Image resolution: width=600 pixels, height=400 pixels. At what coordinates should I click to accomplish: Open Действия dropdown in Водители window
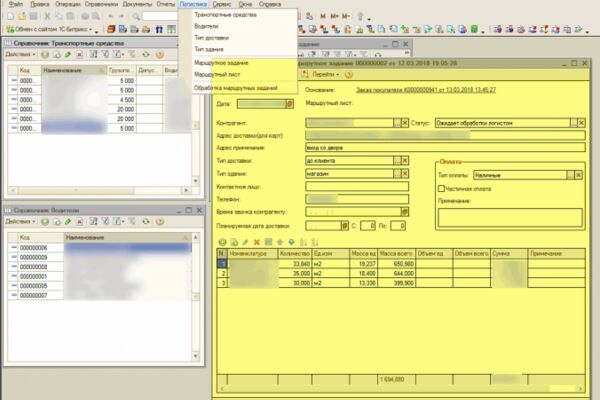point(20,222)
